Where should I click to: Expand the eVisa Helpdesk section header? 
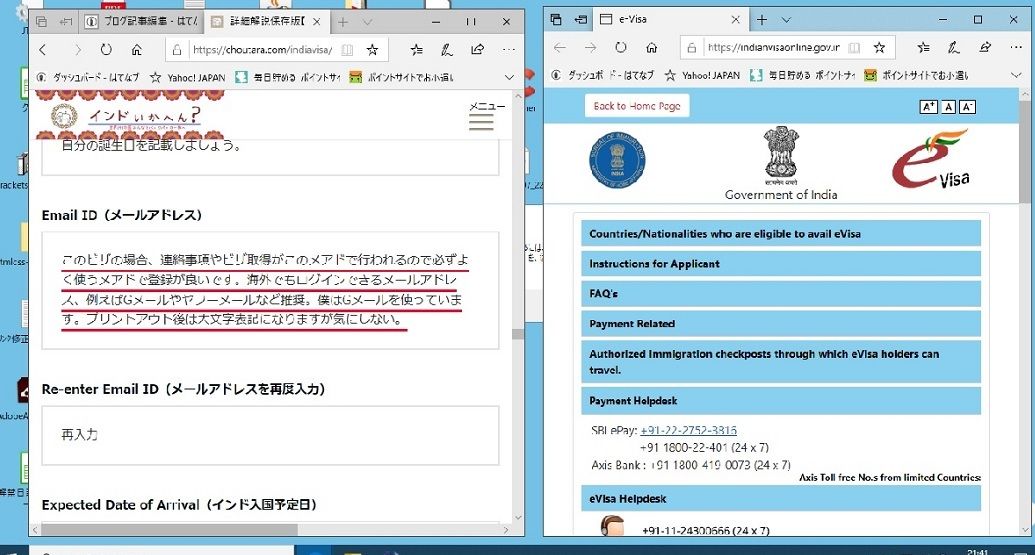pos(781,499)
